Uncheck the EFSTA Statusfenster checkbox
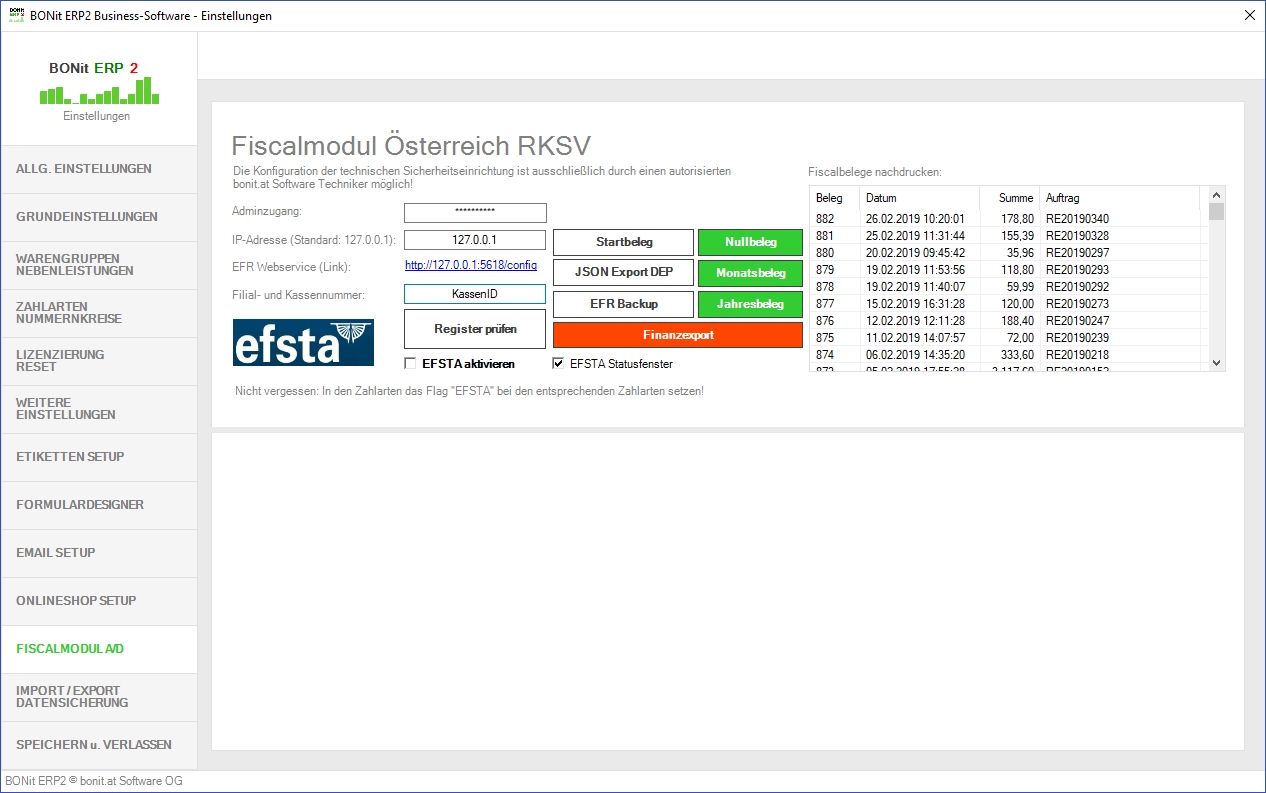The width and height of the screenshot is (1266, 793). pos(558,364)
